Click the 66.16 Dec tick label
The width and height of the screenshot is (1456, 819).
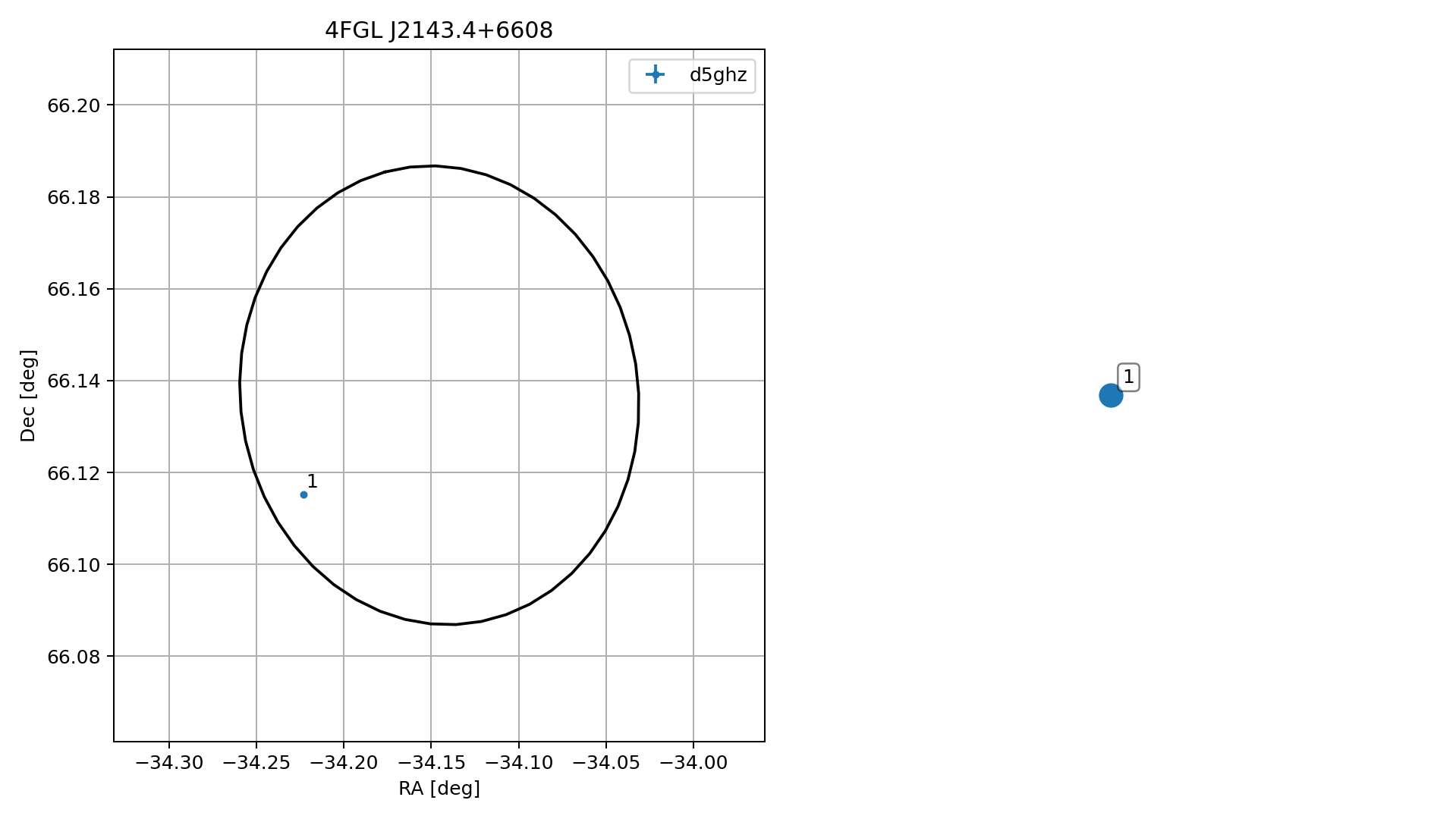pos(74,289)
